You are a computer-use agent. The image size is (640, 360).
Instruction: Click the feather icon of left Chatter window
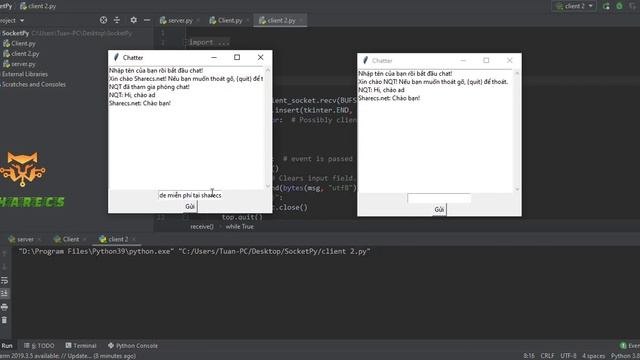click(x=116, y=57)
